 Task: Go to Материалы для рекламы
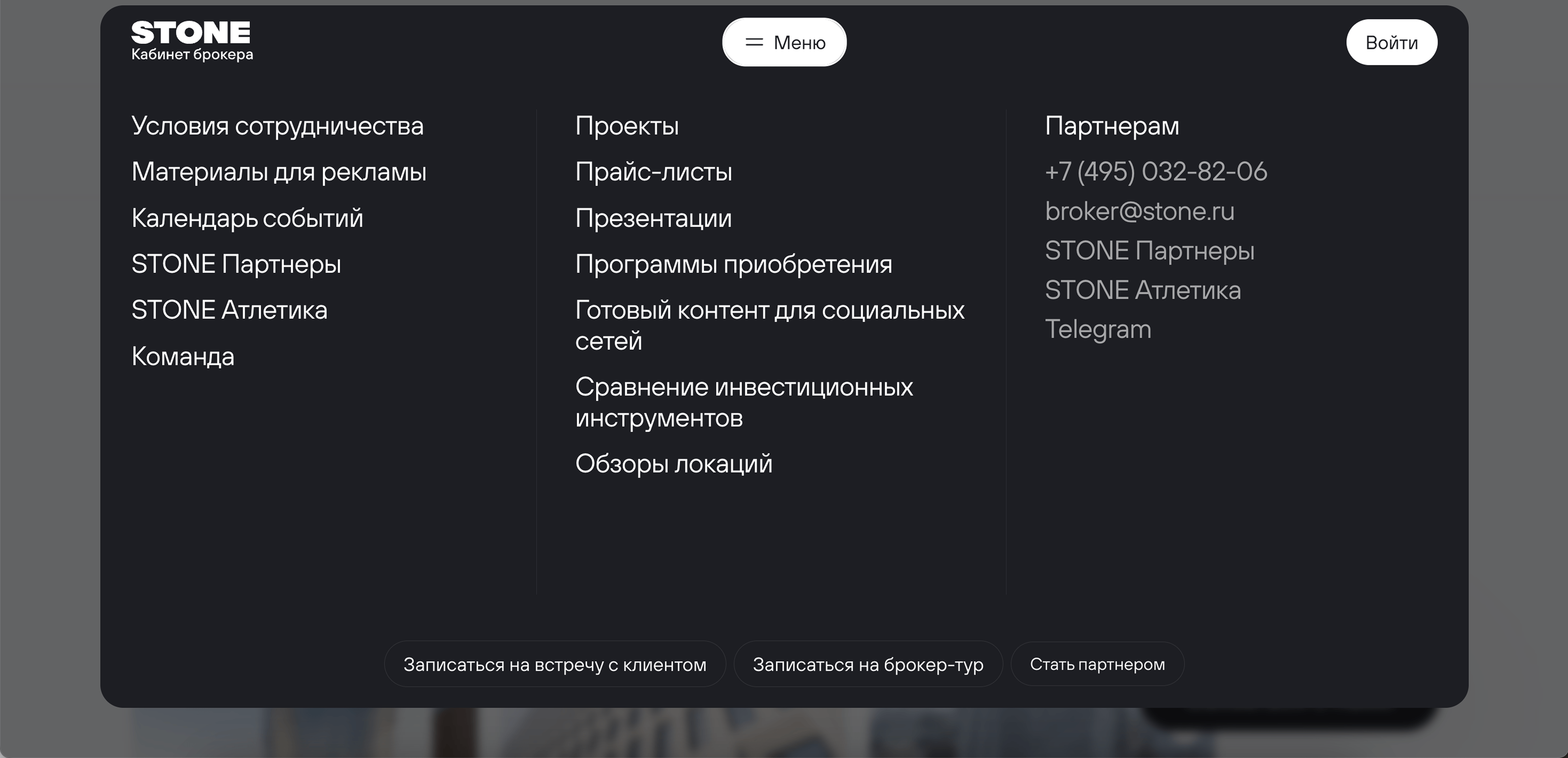coord(279,172)
